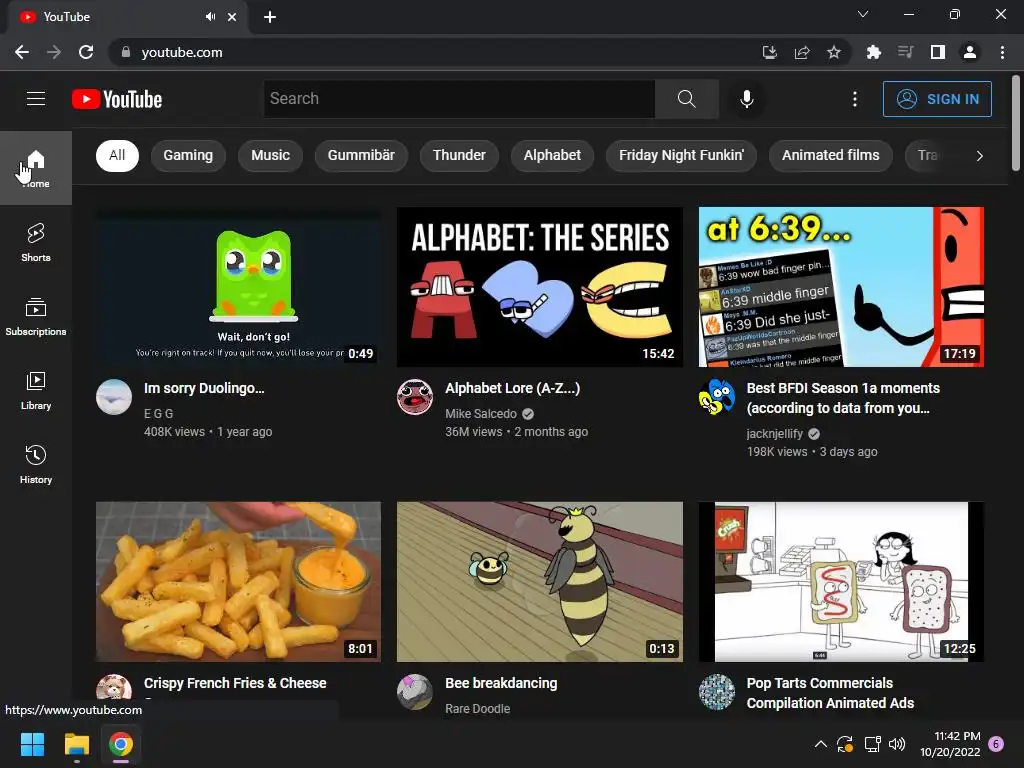Go back with the browser back arrow

(x=22, y=52)
